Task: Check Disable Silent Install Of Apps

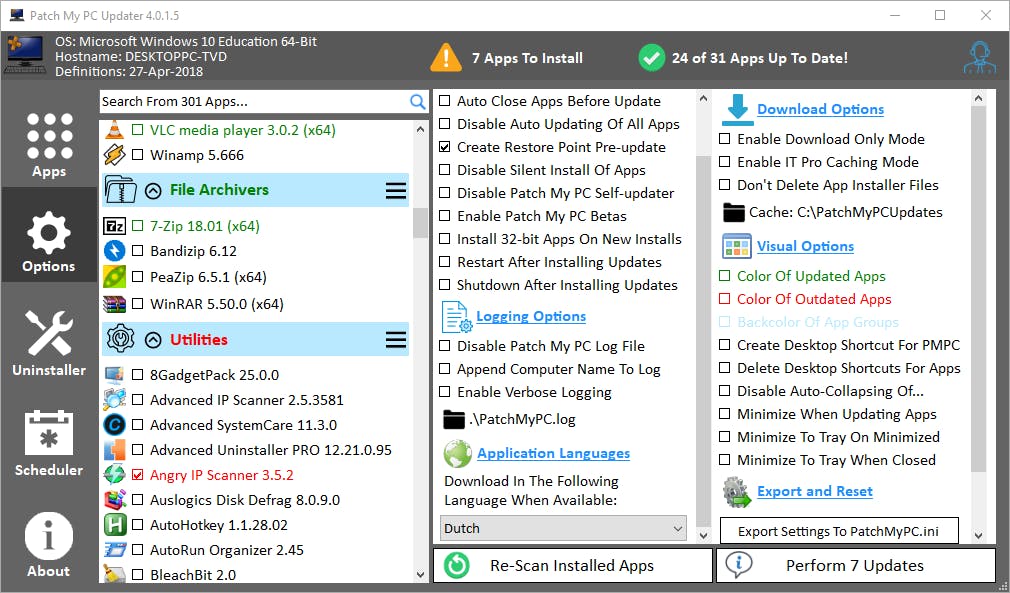Action: pos(444,170)
